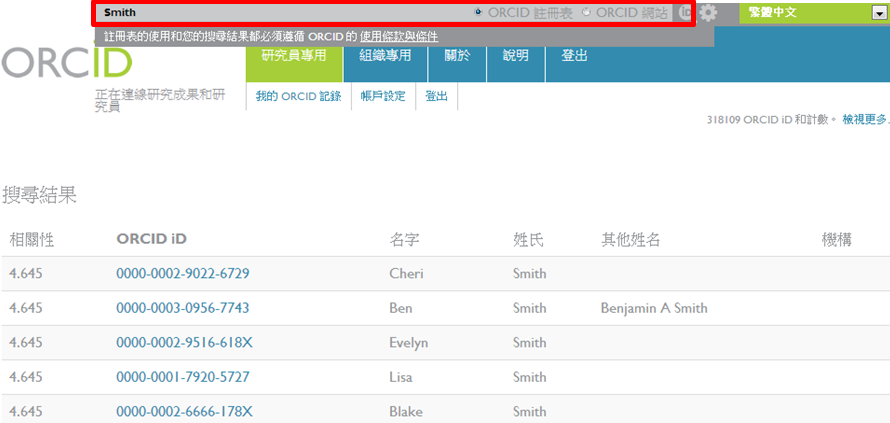
Task: Click the 姓氏 column header
Action: [x=528, y=240]
